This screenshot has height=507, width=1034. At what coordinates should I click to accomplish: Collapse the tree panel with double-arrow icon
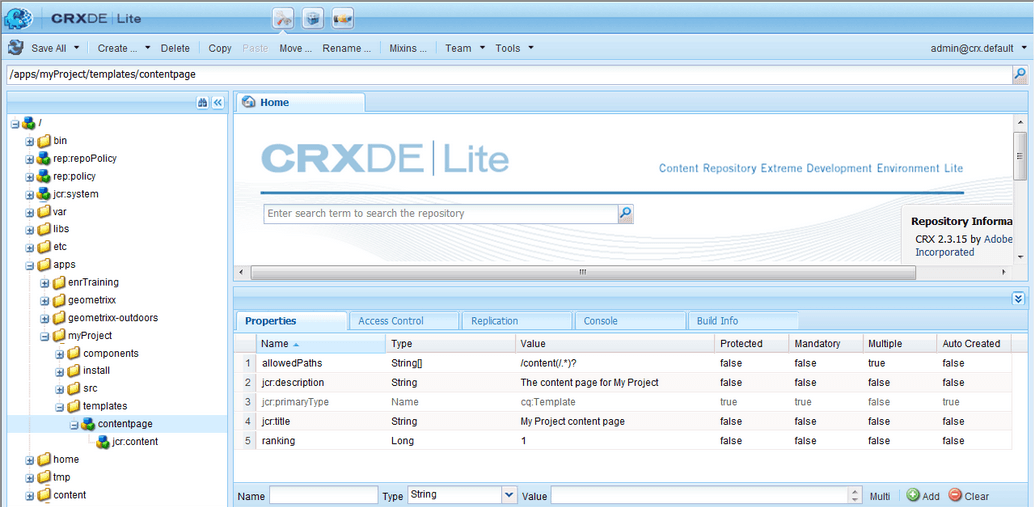[218, 103]
